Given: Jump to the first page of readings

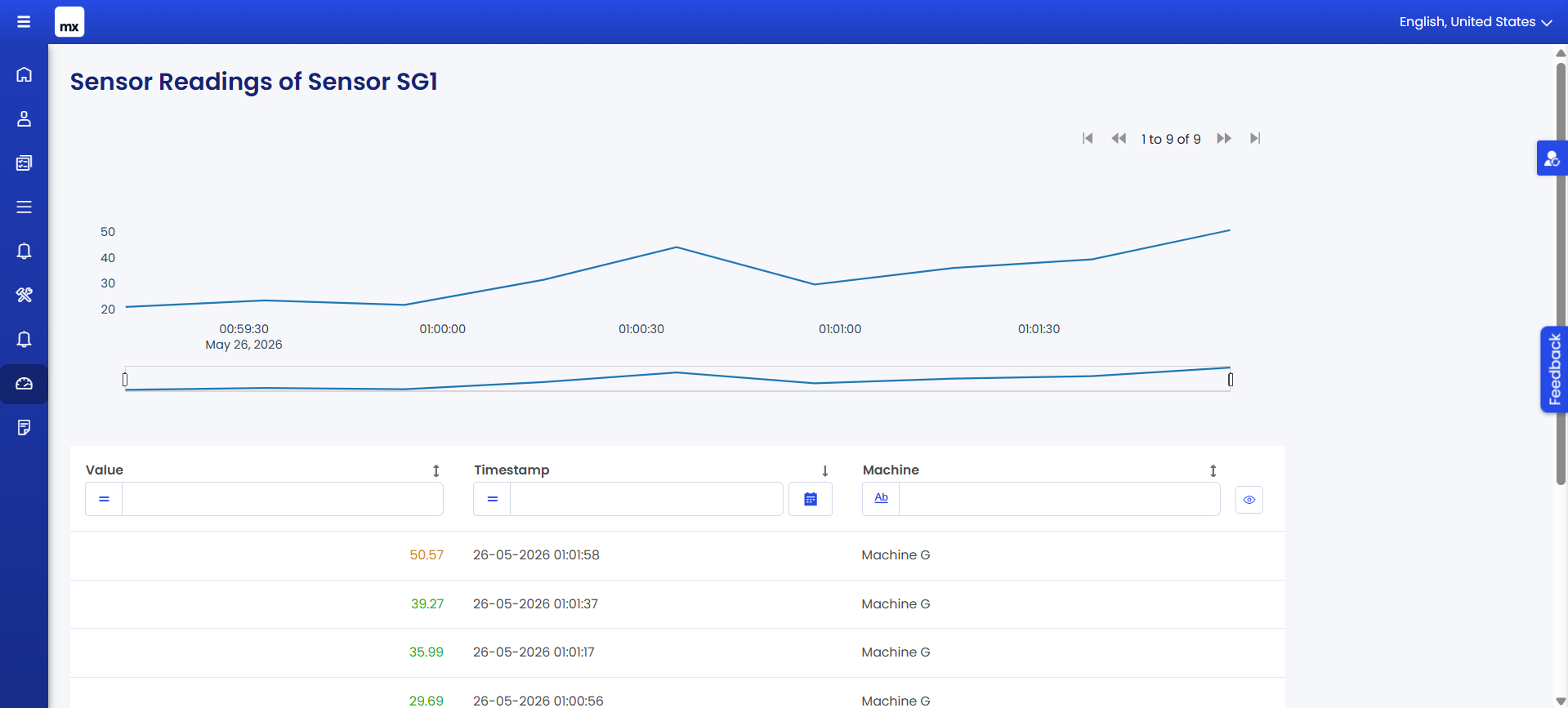Looking at the screenshot, I should point(1088,139).
